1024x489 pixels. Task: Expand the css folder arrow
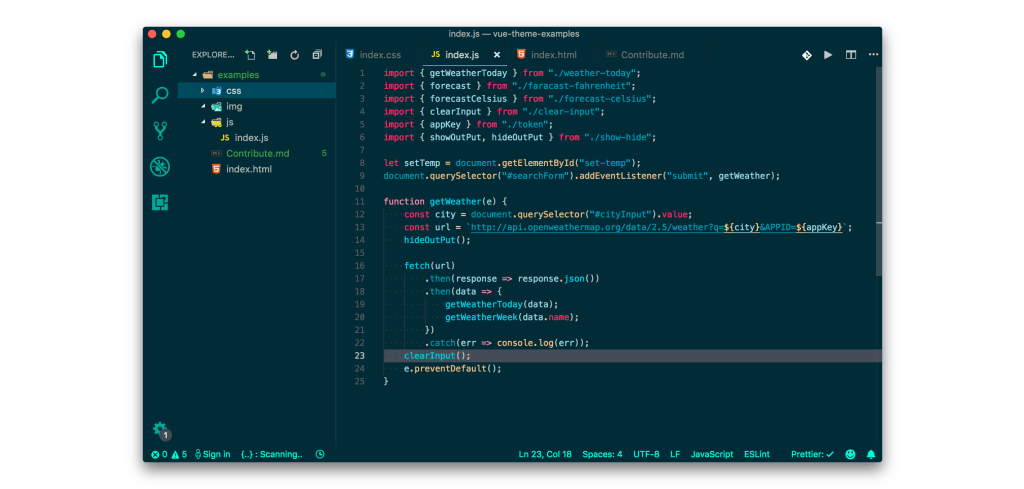202,90
